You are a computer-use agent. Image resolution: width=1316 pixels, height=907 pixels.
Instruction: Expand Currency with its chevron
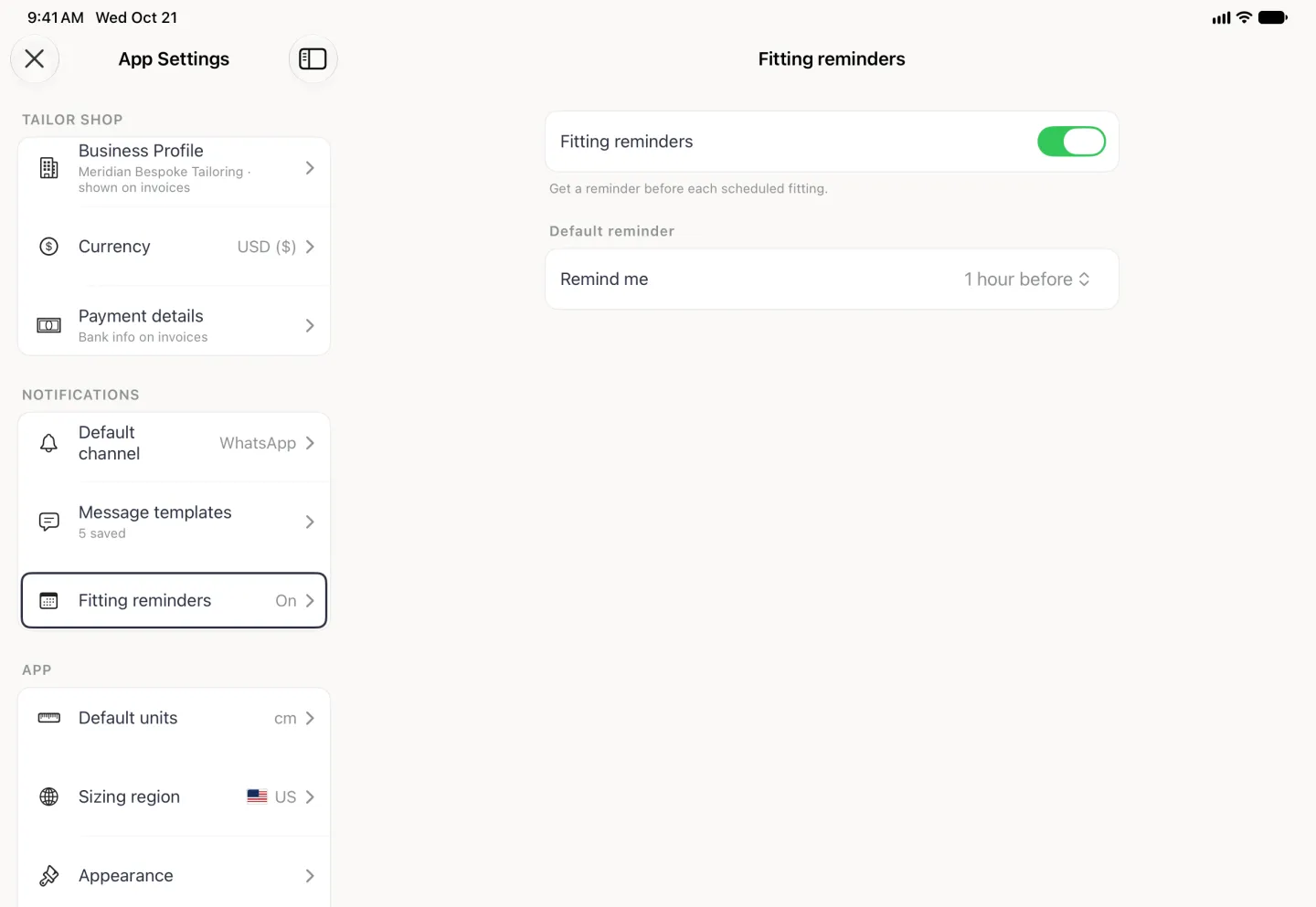pos(310,247)
